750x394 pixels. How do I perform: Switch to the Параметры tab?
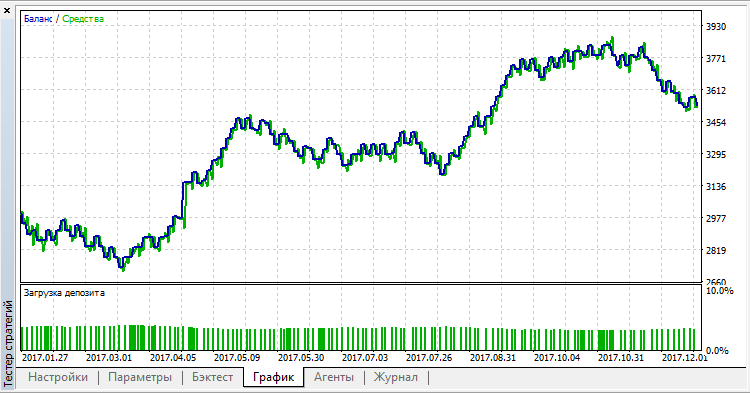140,377
